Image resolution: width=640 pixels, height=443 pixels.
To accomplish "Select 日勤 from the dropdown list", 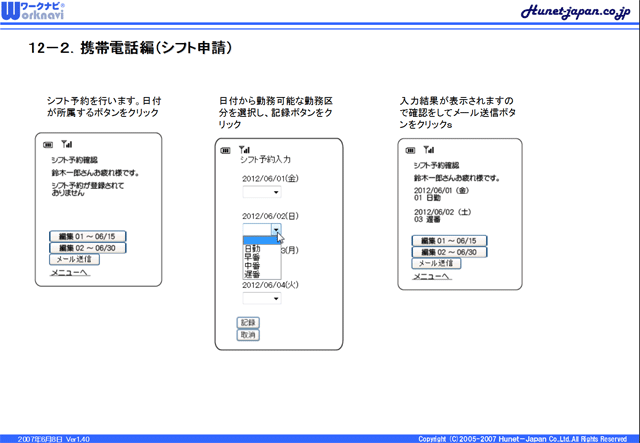I will click(252, 248).
